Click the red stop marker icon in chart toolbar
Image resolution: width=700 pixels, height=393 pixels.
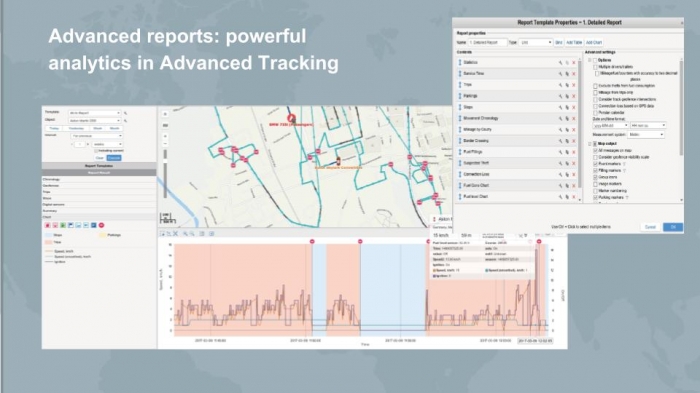[x=101, y=225]
